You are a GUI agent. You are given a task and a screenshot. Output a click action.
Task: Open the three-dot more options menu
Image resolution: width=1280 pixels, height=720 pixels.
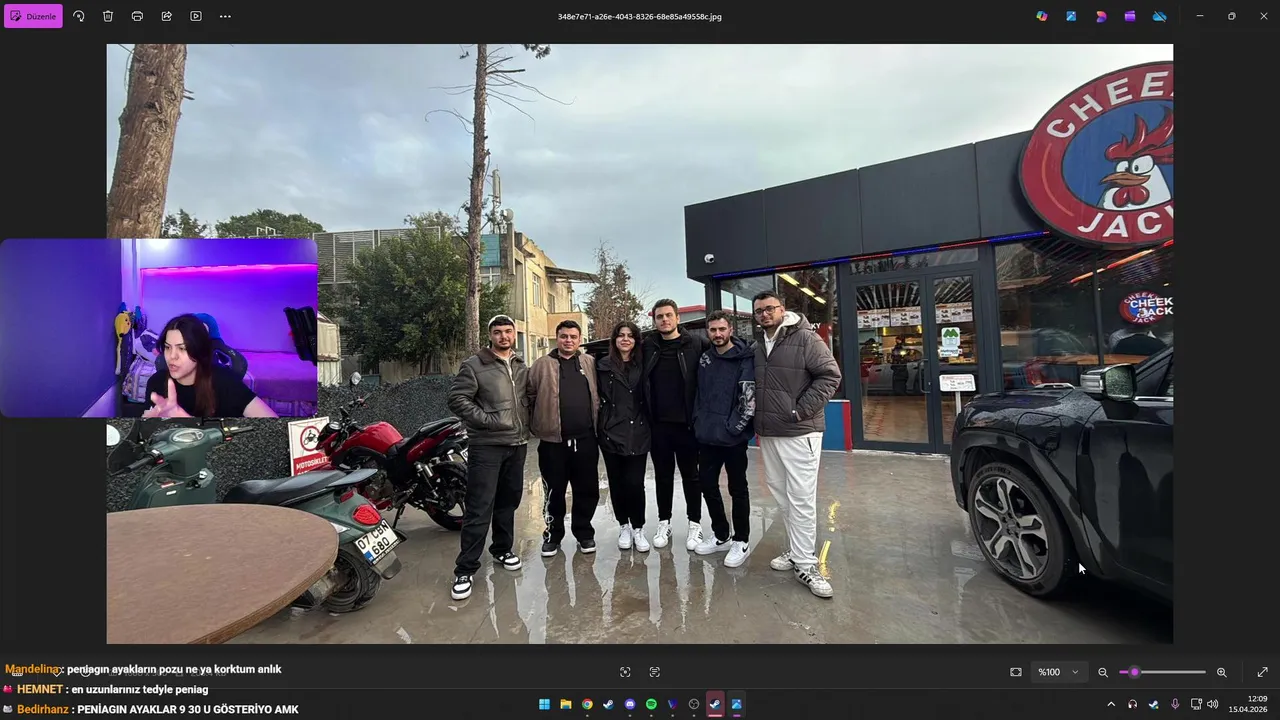(225, 16)
